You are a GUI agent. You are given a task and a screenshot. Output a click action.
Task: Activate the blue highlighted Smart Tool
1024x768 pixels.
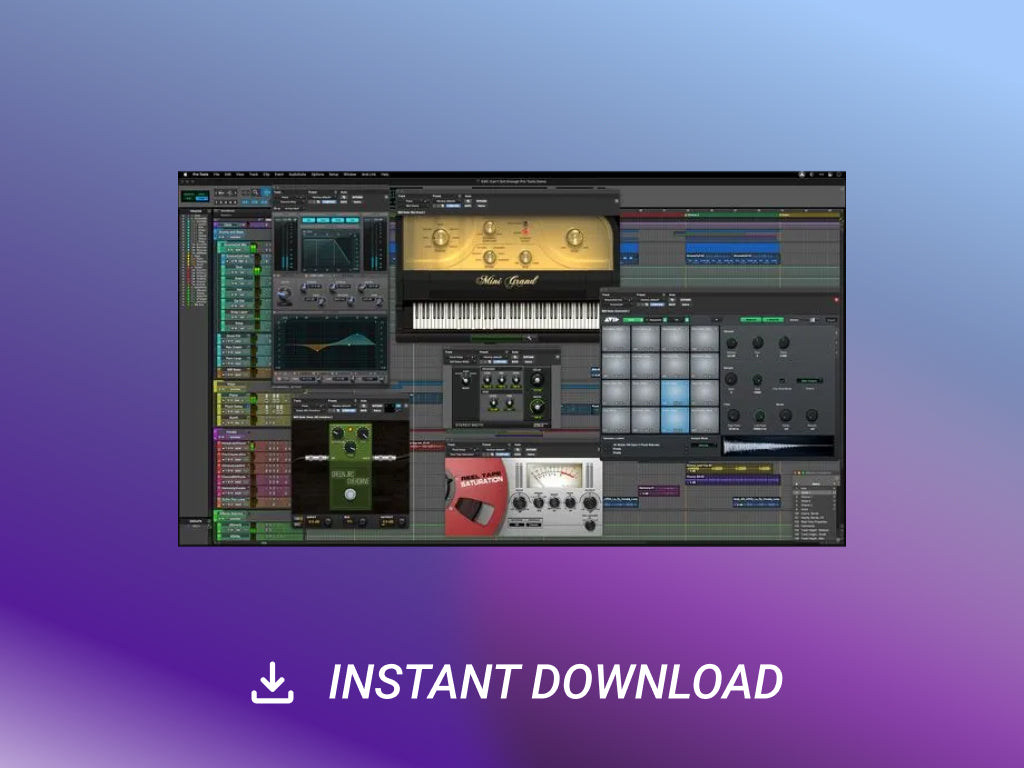pyautogui.click(x=266, y=193)
